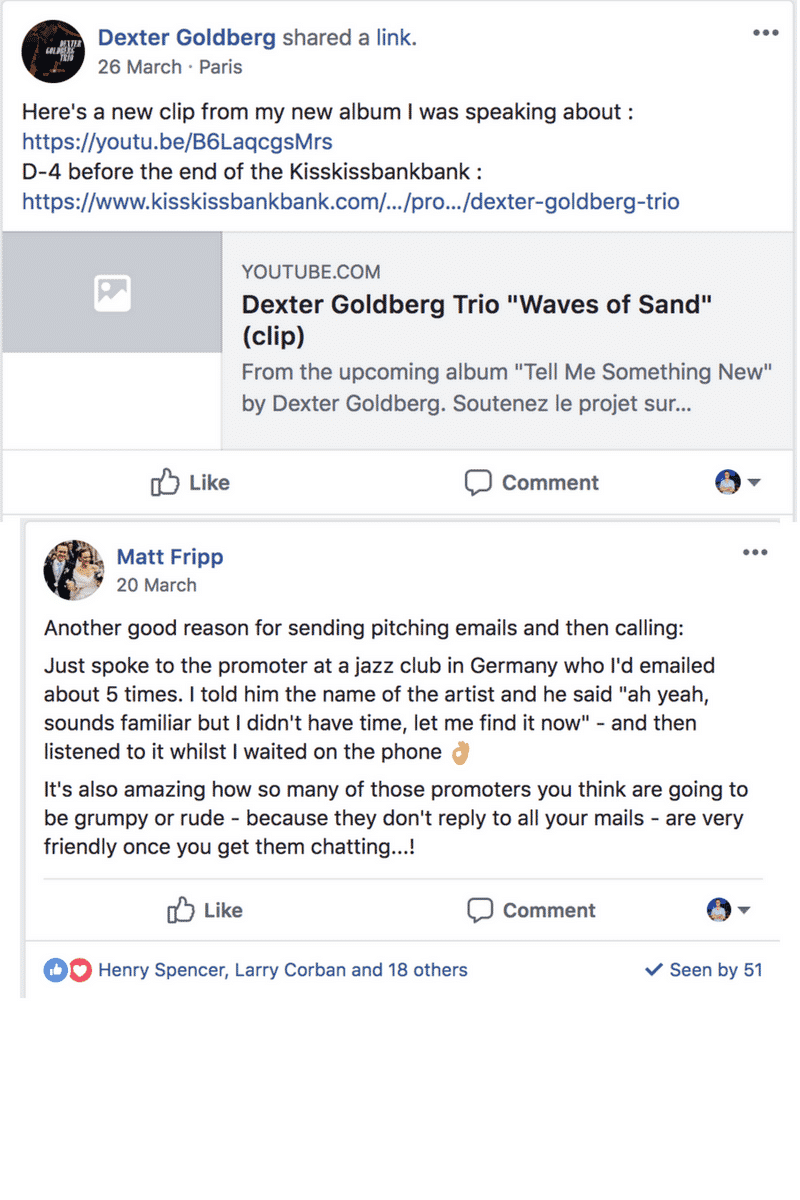Open the three-dots menu on Matt Fripp's post

pos(754,553)
